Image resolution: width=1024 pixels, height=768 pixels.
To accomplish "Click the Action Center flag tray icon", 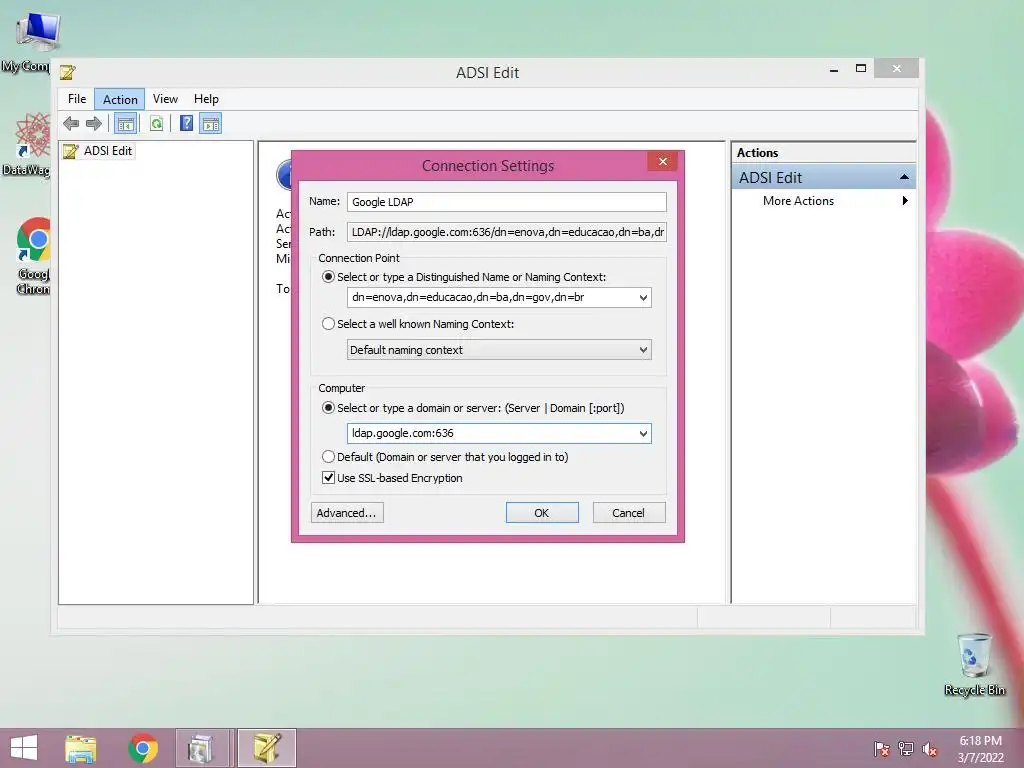I will [x=882, y=748].
